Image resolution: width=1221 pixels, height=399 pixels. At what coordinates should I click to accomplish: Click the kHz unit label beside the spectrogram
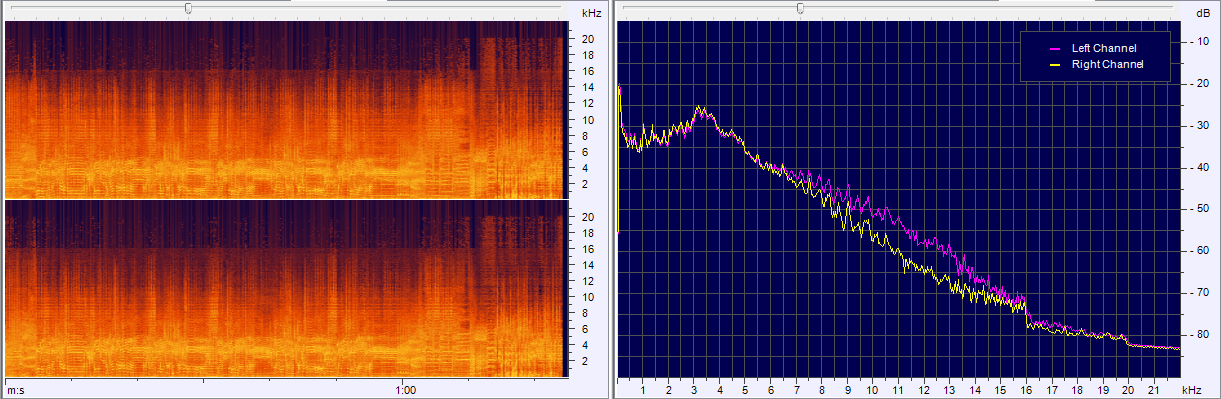coord(591,14)
